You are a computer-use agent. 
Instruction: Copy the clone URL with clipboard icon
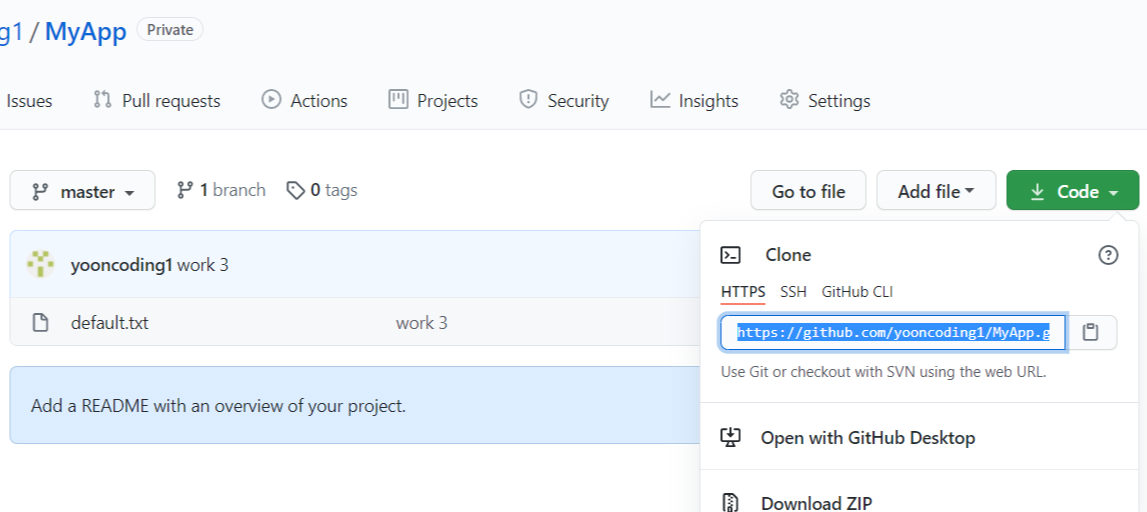1091,333
